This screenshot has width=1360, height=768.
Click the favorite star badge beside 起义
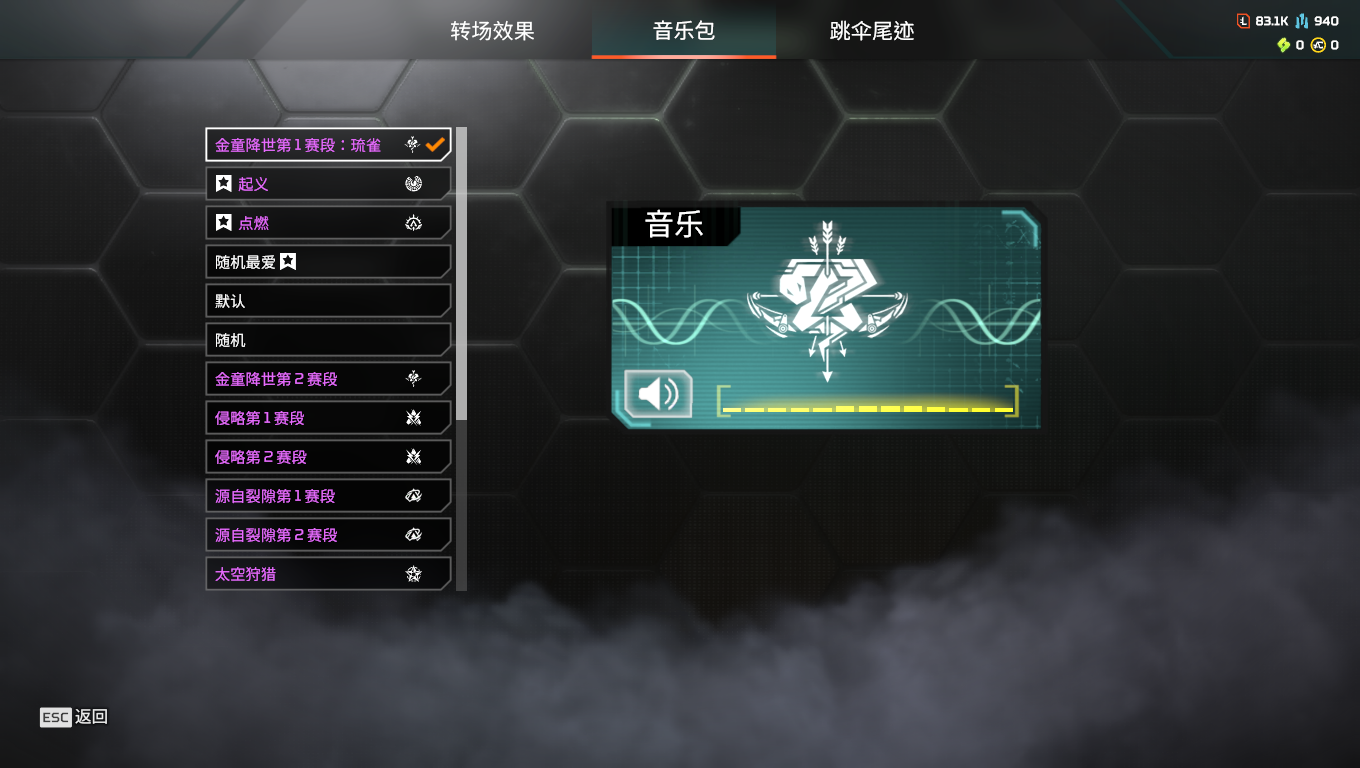coord(224,184)
